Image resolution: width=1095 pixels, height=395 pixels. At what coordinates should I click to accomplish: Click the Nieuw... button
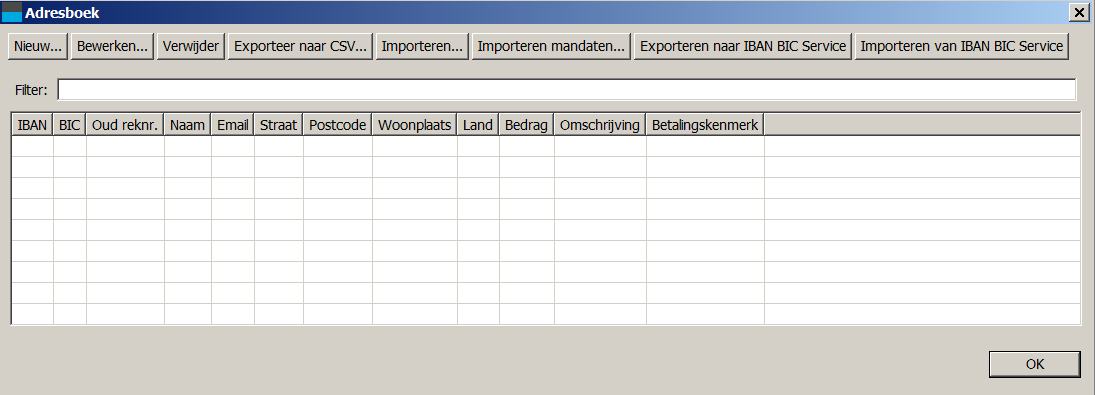(38, 47)
